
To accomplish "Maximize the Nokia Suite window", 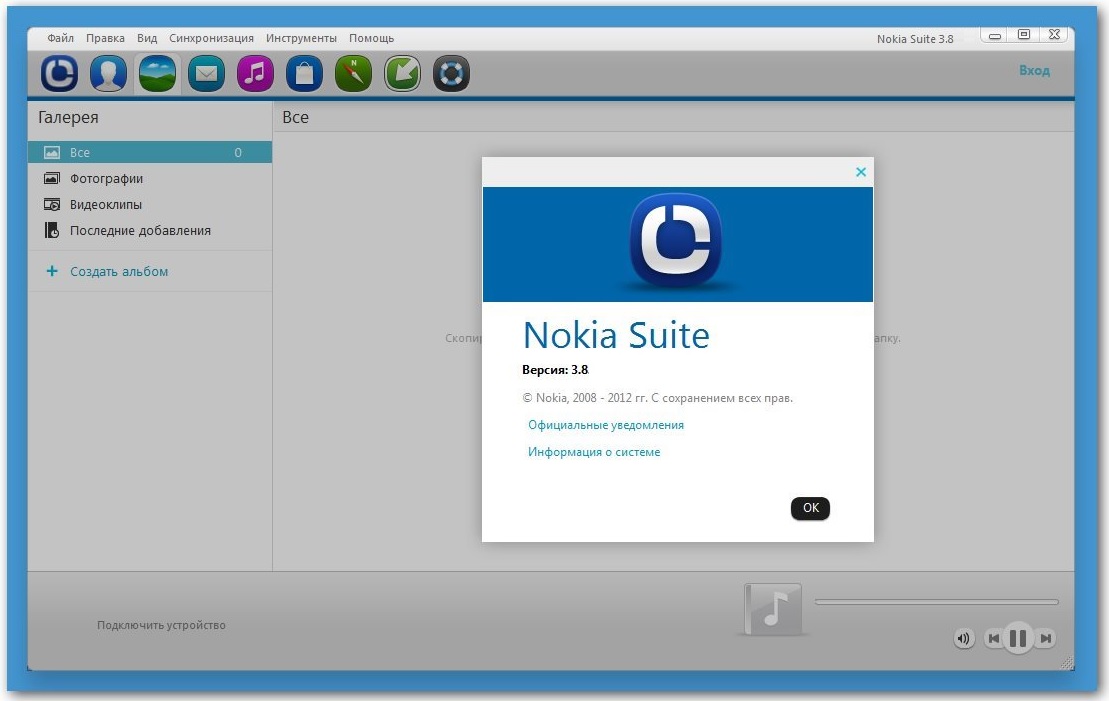I will (1024, 35).
